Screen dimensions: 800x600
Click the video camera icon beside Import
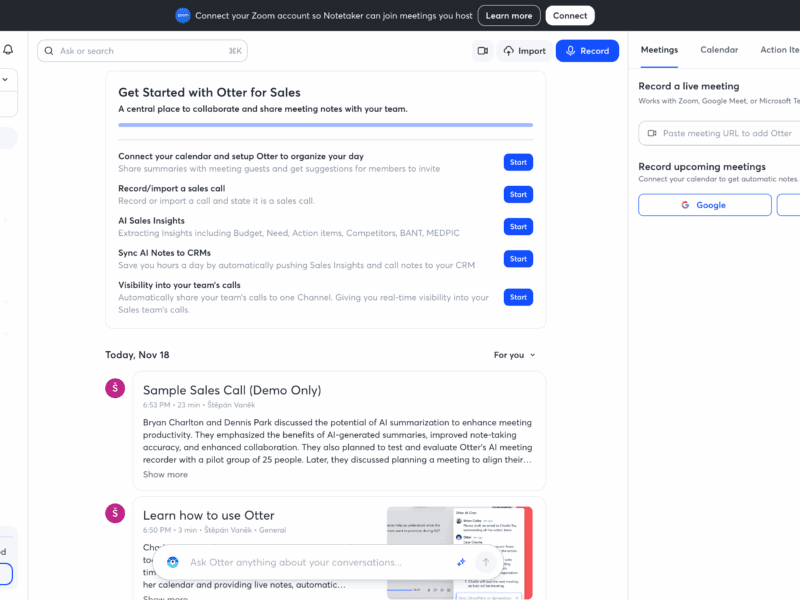point(482,51)
